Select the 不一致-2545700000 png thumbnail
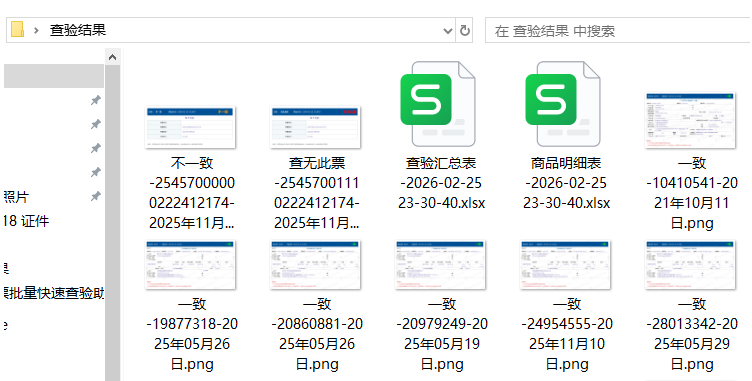 tap(190, 128)
